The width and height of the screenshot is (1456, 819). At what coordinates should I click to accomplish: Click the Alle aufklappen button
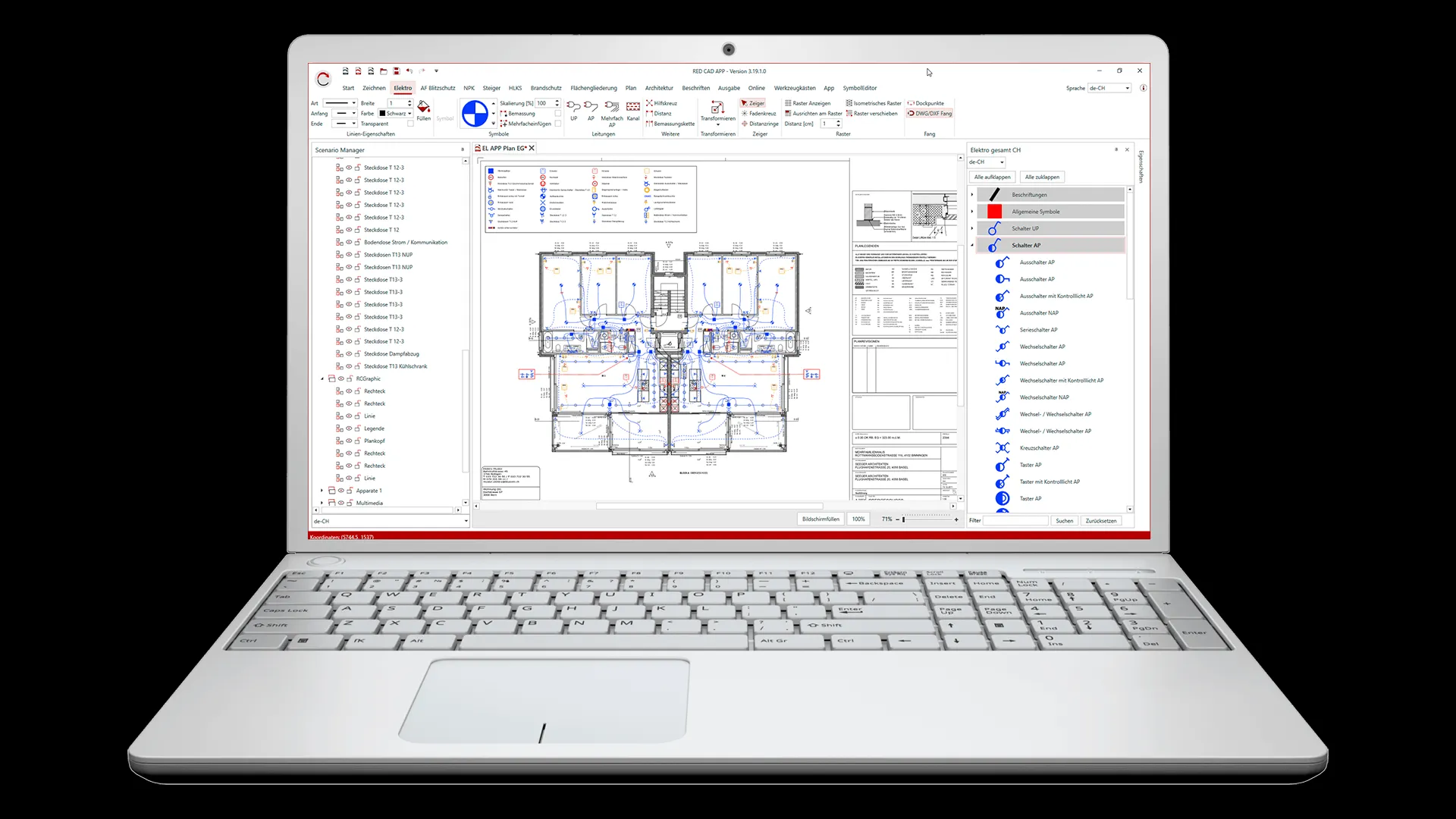coord(992,177)
